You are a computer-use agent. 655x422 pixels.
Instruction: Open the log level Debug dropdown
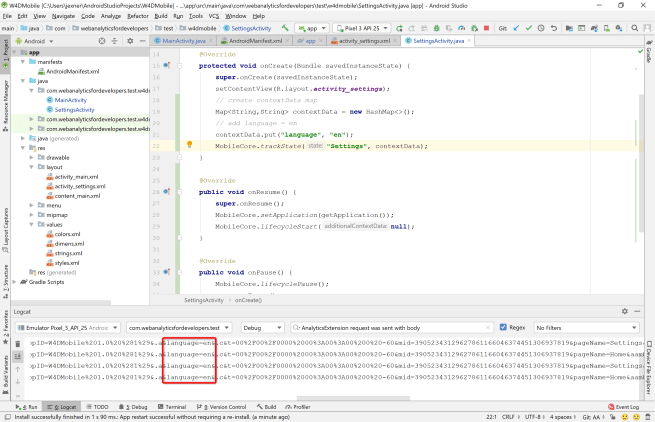pyautogui.click(x=262, y=327)
